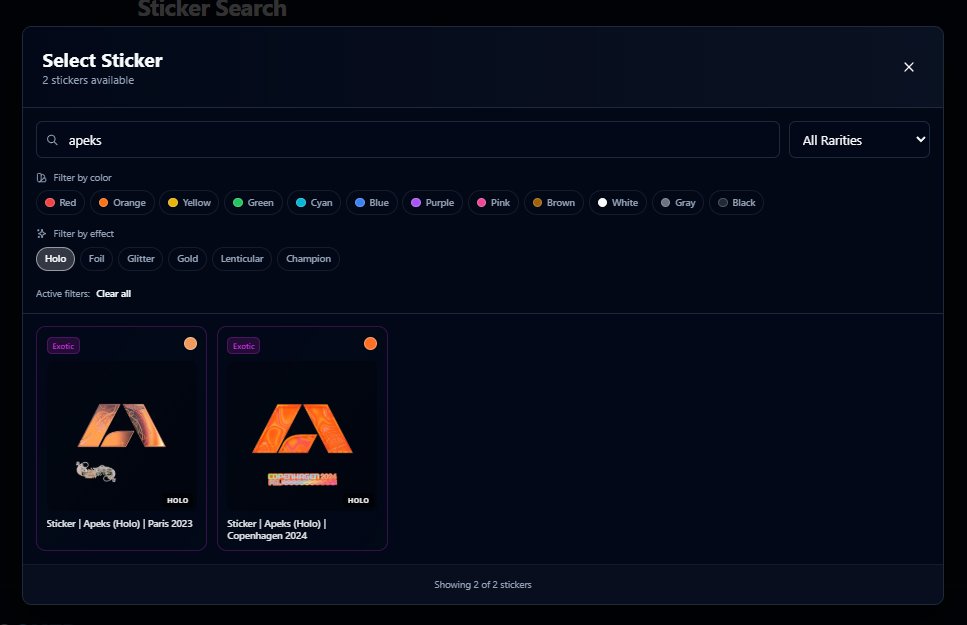Enable the Blue color filter
Viewport: 967px width, 625px height.
[371, 202]
